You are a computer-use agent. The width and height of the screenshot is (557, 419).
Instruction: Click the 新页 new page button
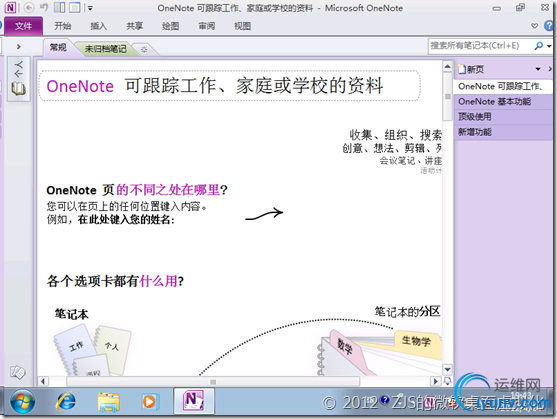[471, 69]
